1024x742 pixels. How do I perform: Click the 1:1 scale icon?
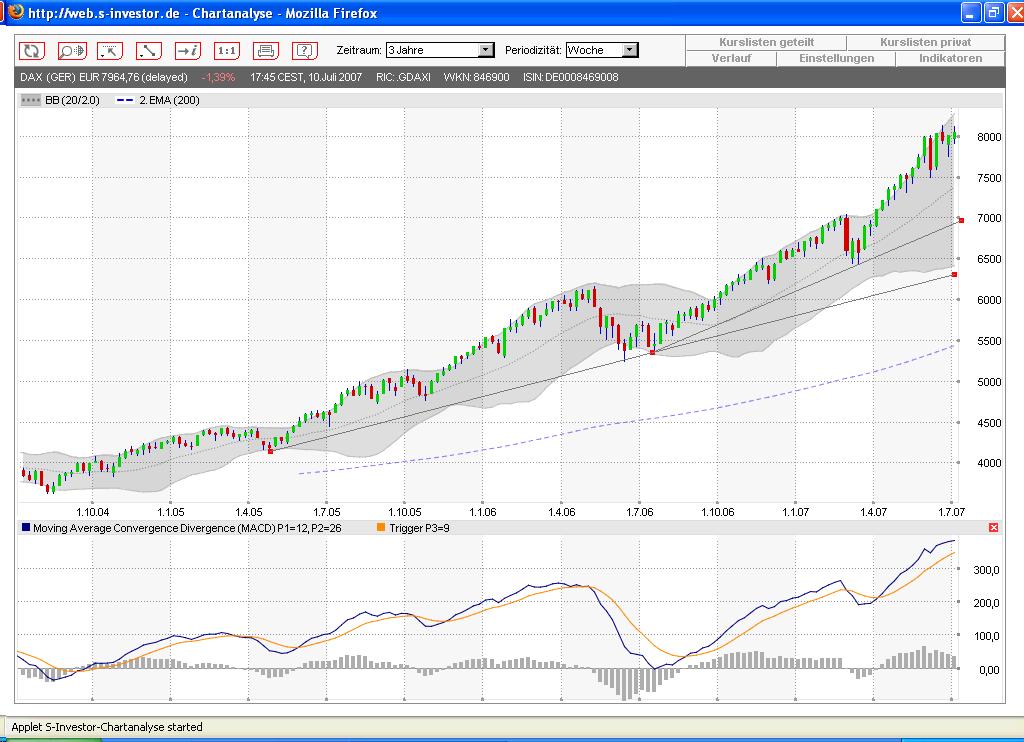click(x=228, y=50)
